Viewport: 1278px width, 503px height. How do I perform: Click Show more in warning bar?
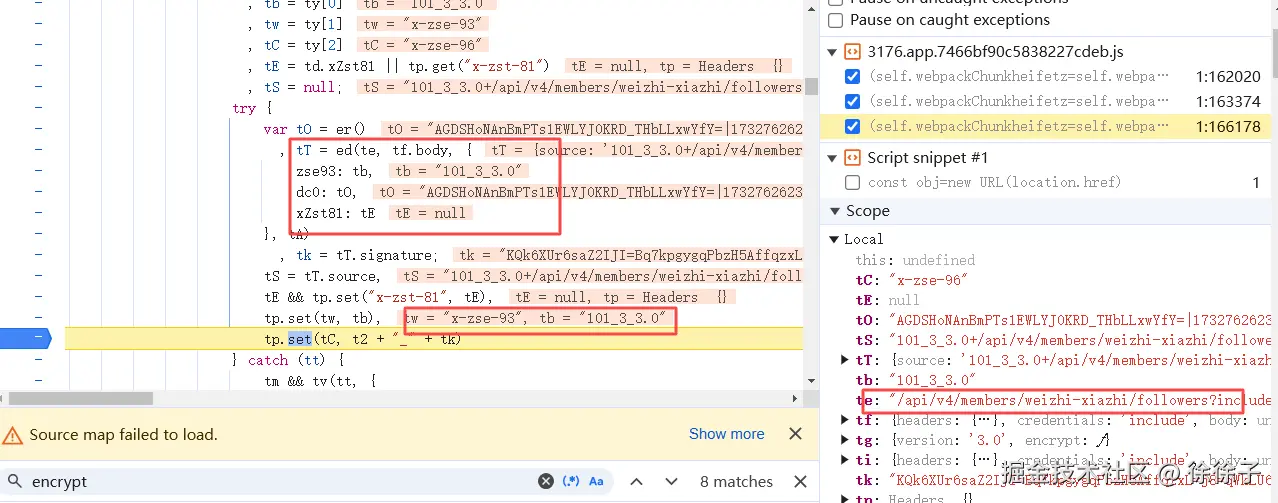pyautogui.click(x=726, y=434)
